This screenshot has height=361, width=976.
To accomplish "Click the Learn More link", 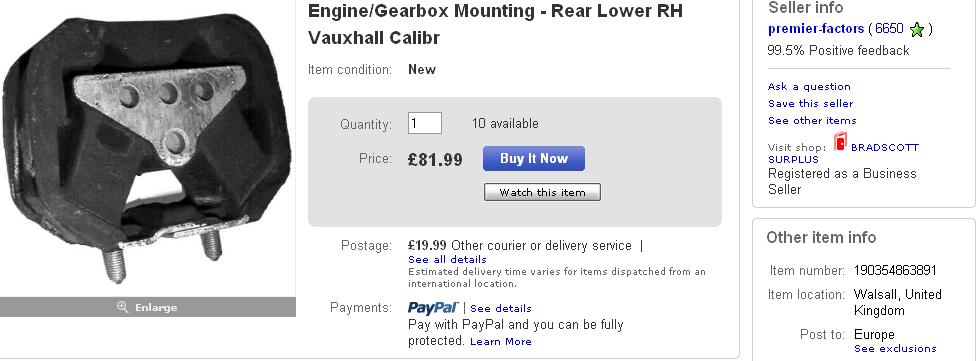I will 500,341.
